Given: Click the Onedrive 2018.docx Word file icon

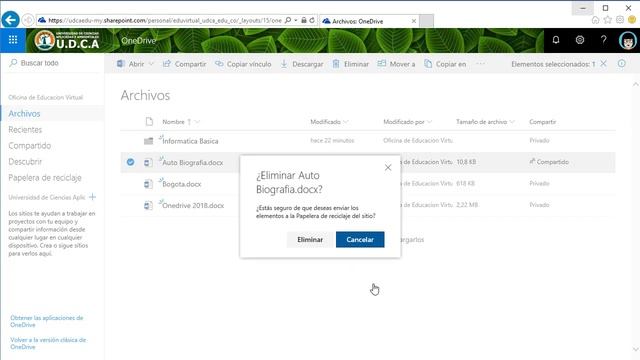Looking at the screenshot, I should 148,205.
